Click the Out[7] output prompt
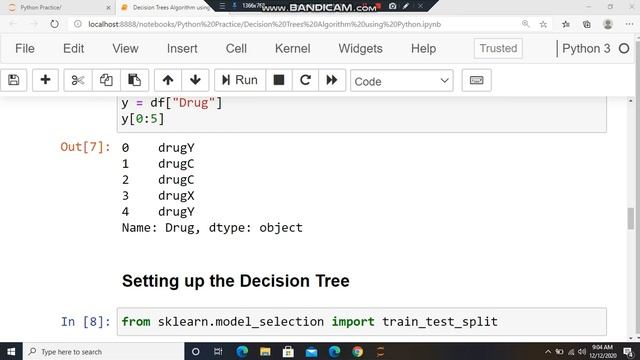This screenshot has width=640, height=360. [85, 147]
